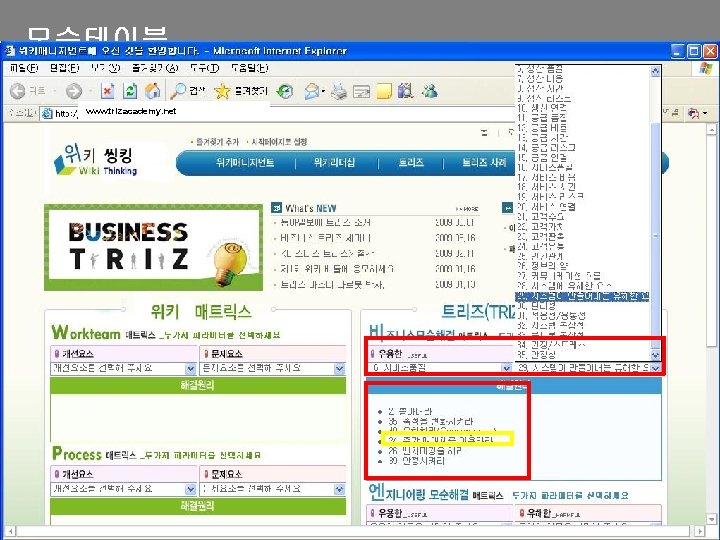Click the Stop icon with the red X
This screenshot has height=540, width=720.
pos(107,91)
